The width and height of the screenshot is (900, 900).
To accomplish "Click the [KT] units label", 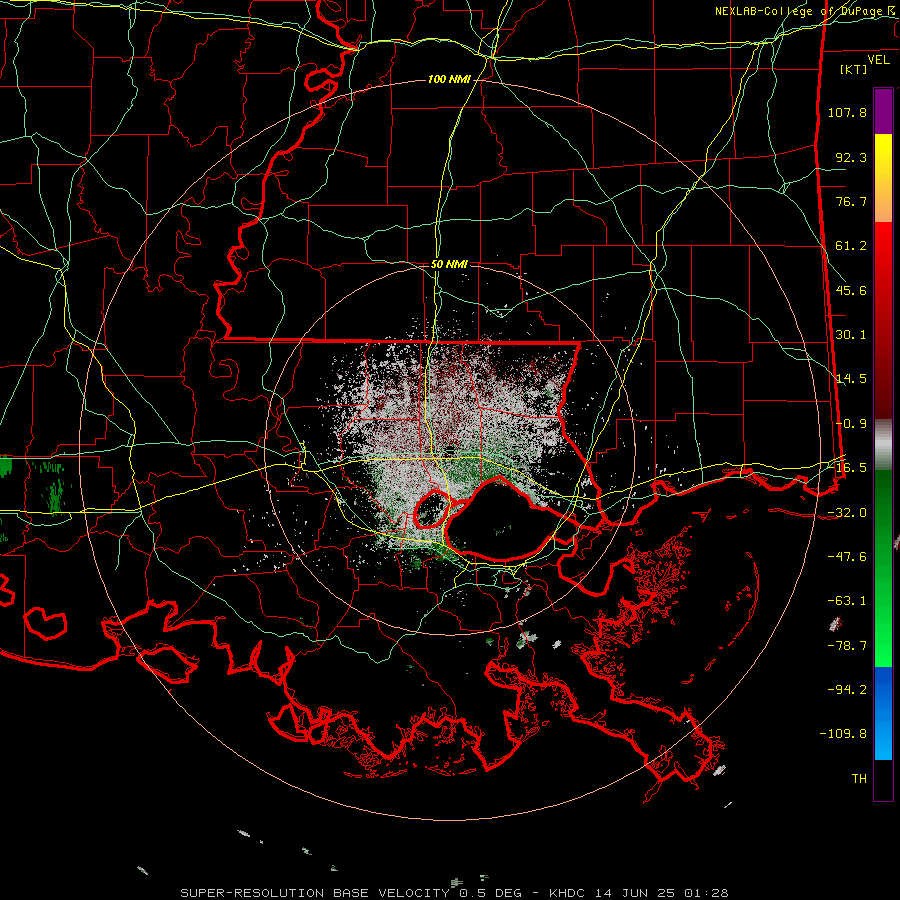I will pos(854,69).
